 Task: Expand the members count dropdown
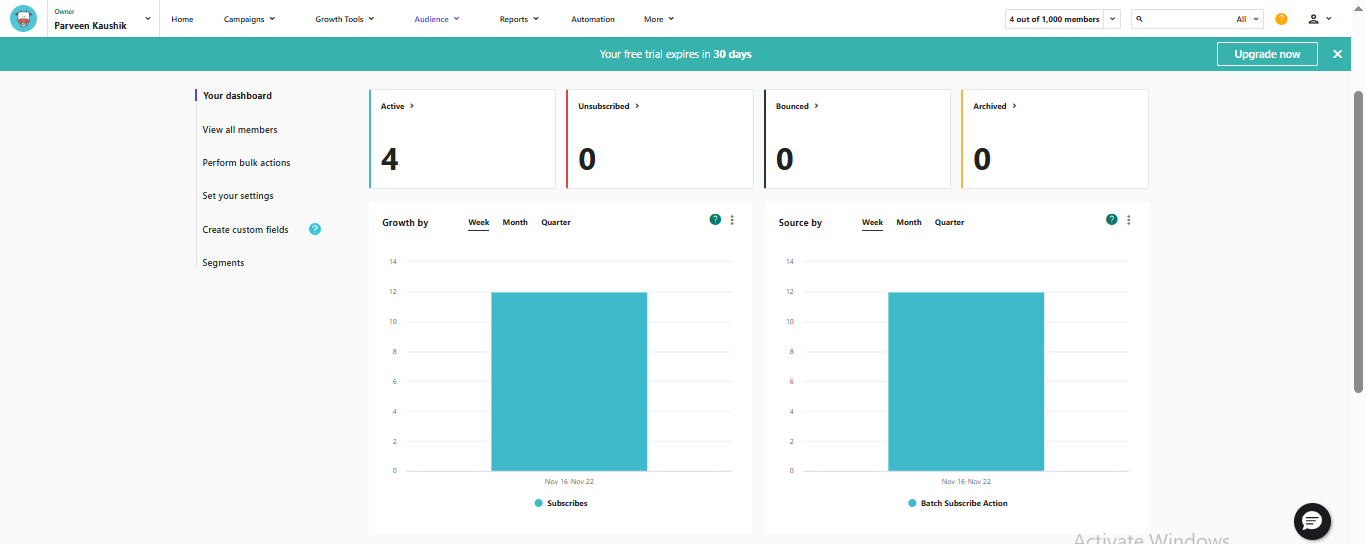(x=1112, y=19)
